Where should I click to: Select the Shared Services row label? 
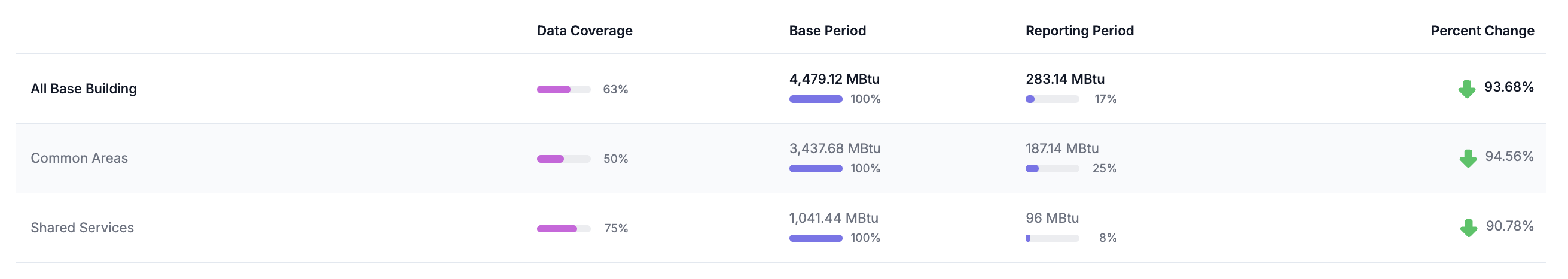point(82,228)
